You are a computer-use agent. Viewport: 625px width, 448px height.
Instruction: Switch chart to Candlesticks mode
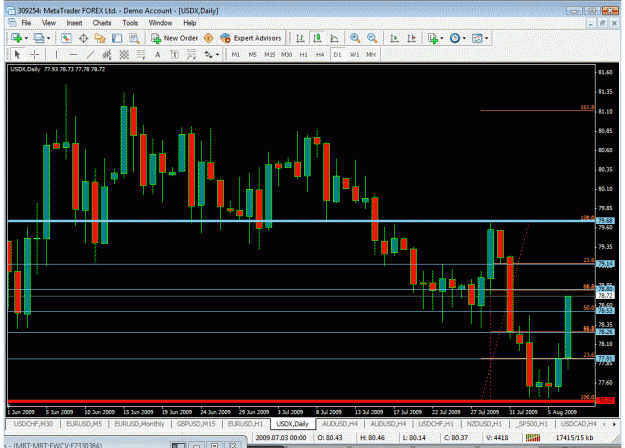point(317,38)
